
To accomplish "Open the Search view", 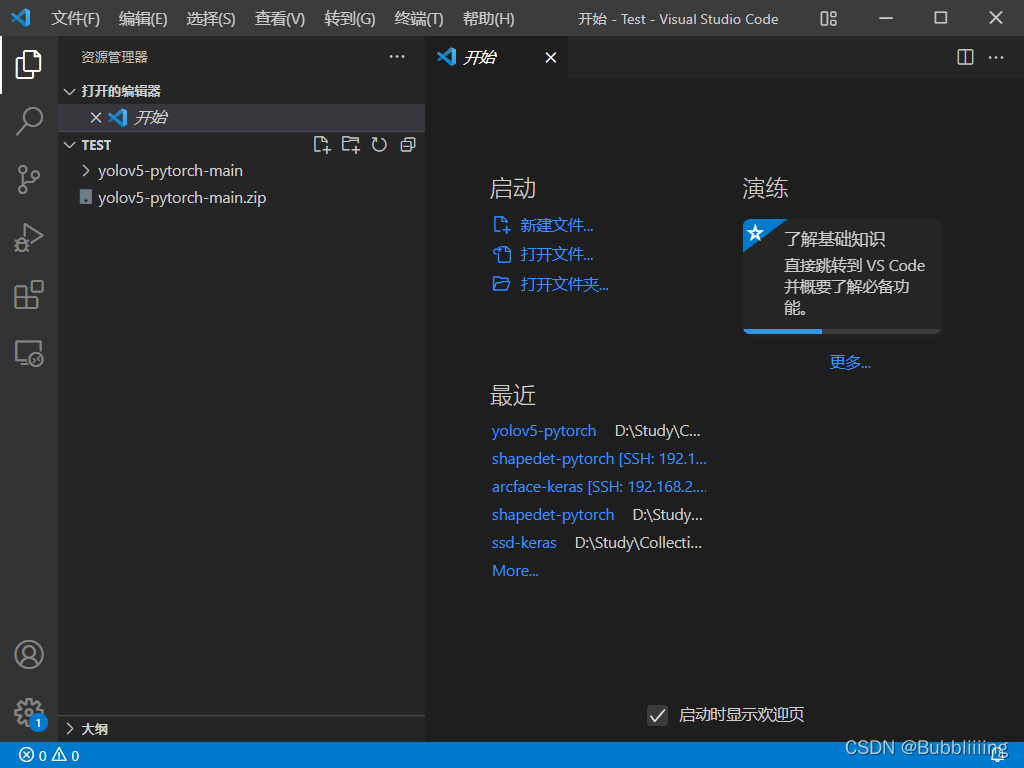I will (x=29, y=121).
